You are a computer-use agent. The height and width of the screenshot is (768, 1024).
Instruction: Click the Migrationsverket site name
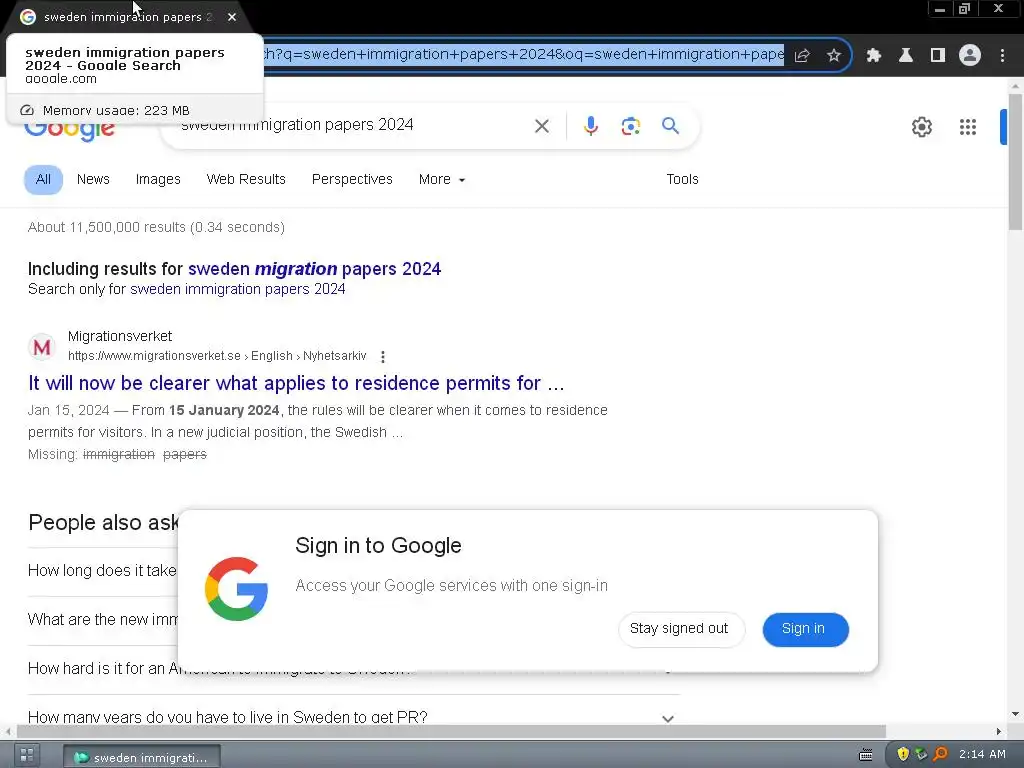(x=120, y=336)
